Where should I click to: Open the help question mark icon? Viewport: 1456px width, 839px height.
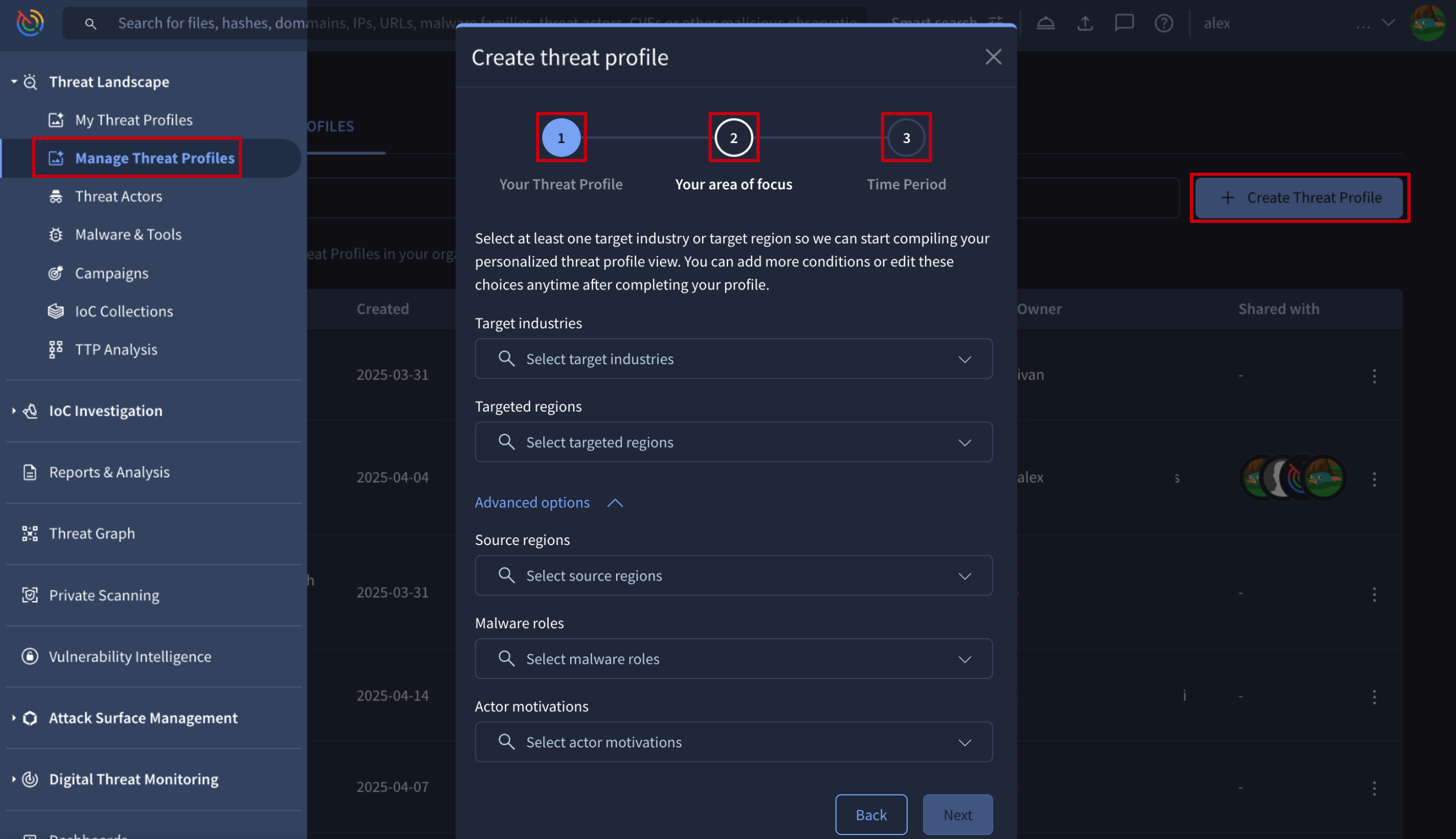pyautogui.click(x=1163, y=23)
